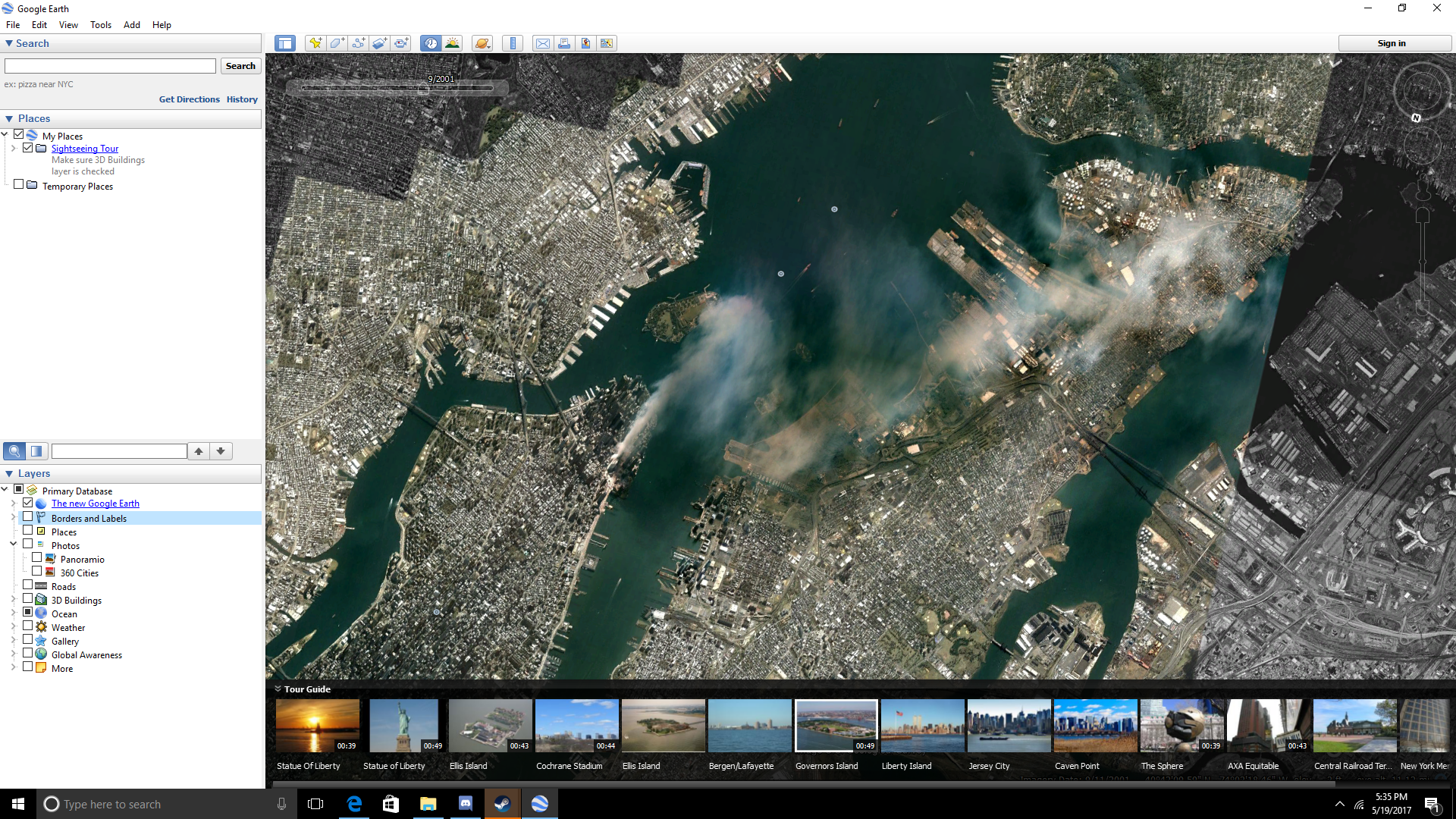Image resolution: width=1456 pixels, height=819 pixels.
Task: Open the Add menu
Action: 132,25
